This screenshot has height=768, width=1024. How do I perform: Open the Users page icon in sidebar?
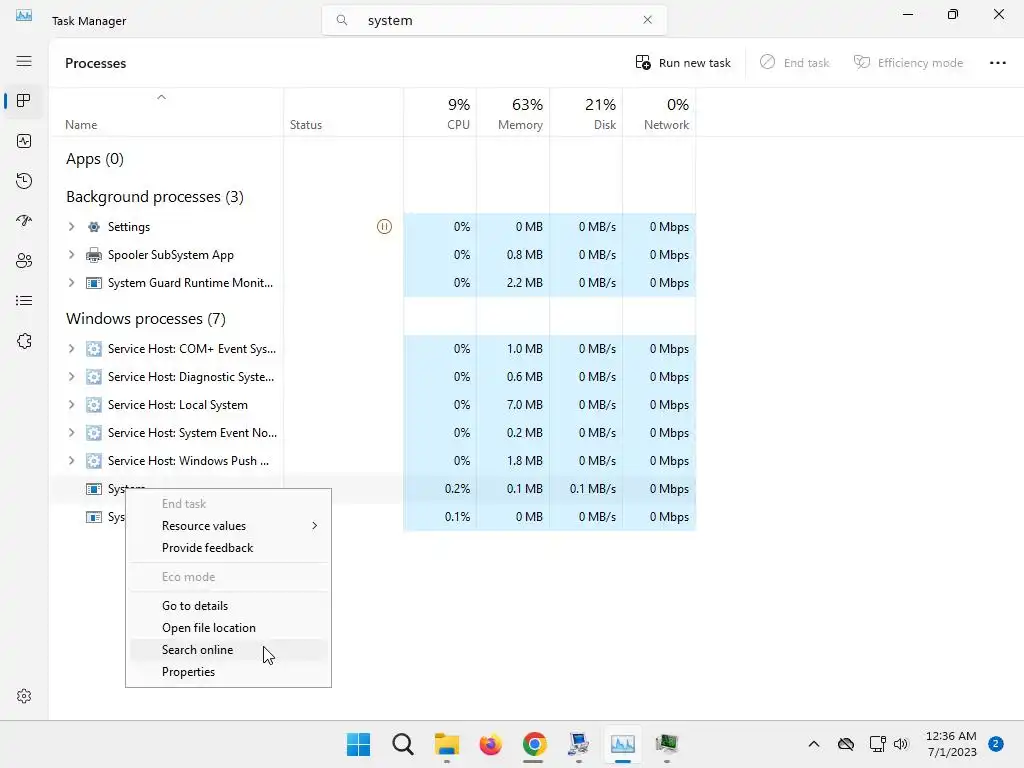click(24, 261)
